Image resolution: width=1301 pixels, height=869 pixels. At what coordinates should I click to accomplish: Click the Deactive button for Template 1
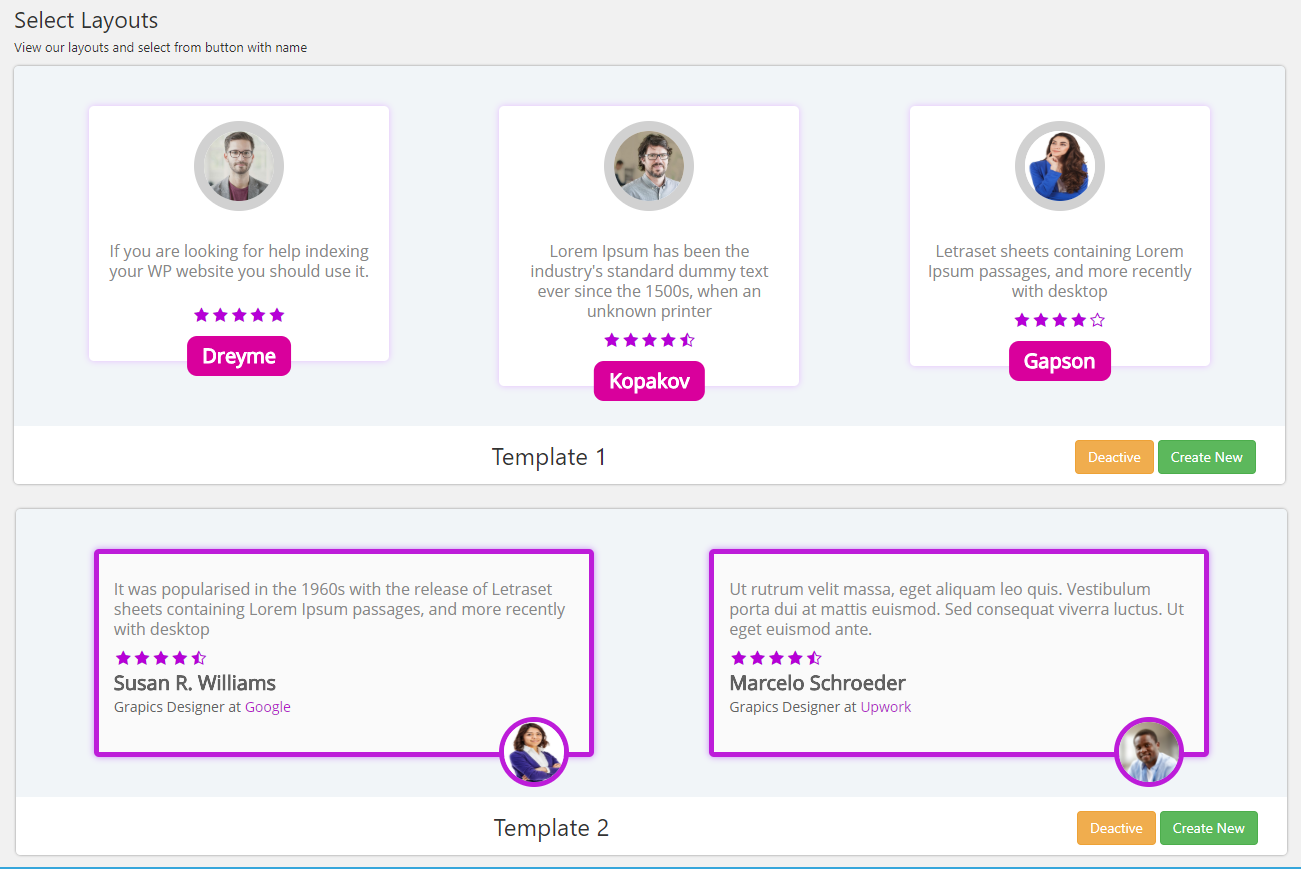(1114, 457)
